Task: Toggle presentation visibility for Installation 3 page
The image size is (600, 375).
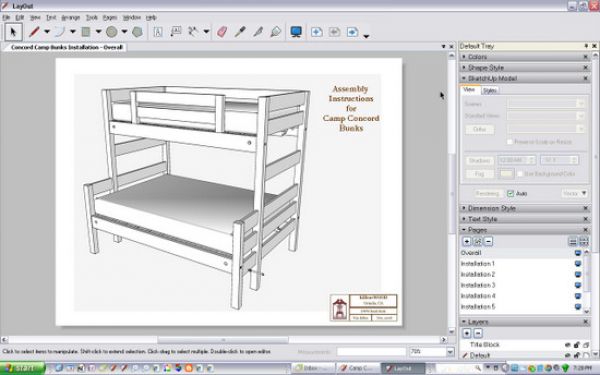Action: pyautogui.click(x=578, y=285)
